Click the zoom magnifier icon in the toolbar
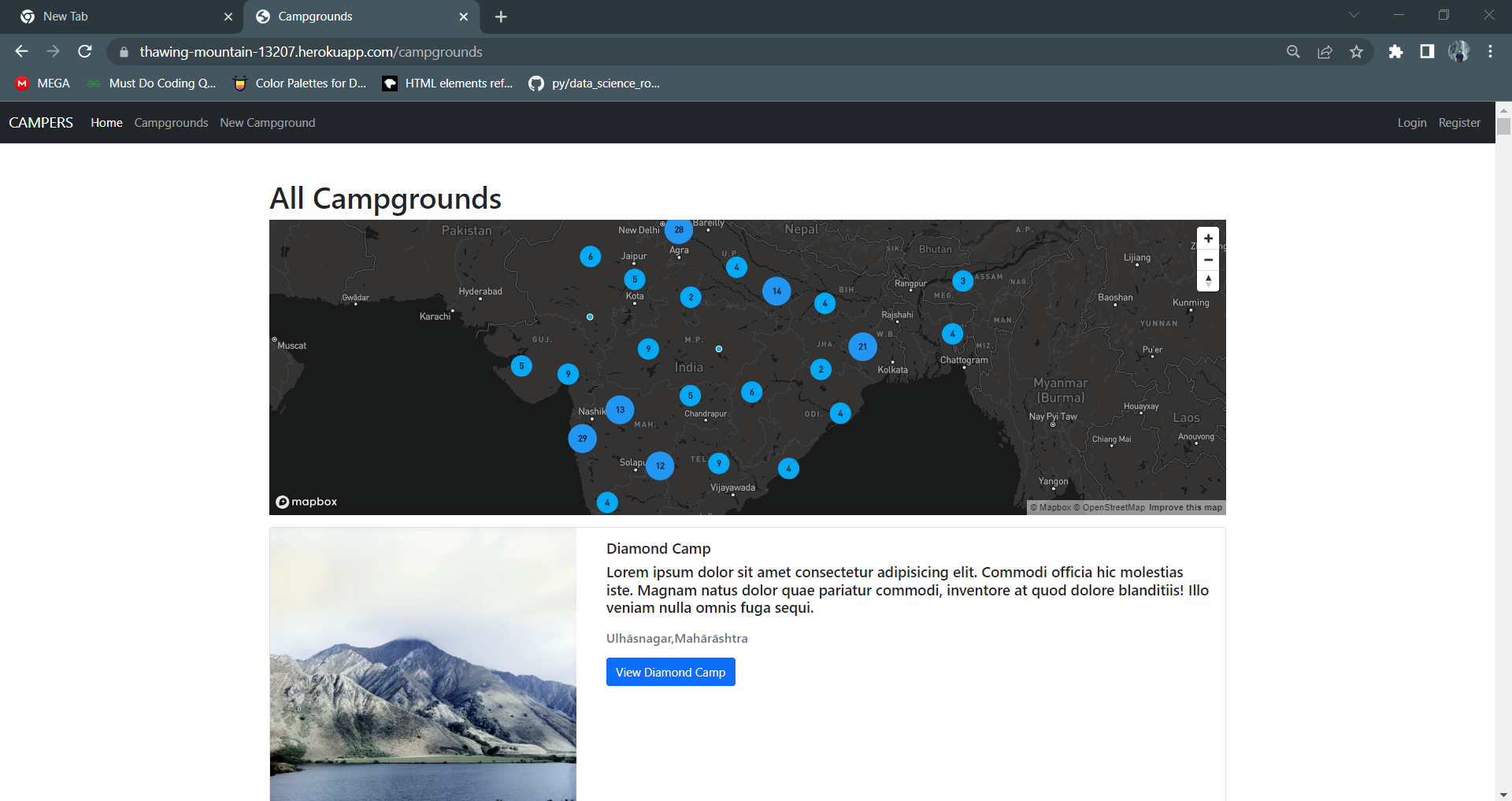The width and height of the screenshot is (1512, 801). [1293, 51]
